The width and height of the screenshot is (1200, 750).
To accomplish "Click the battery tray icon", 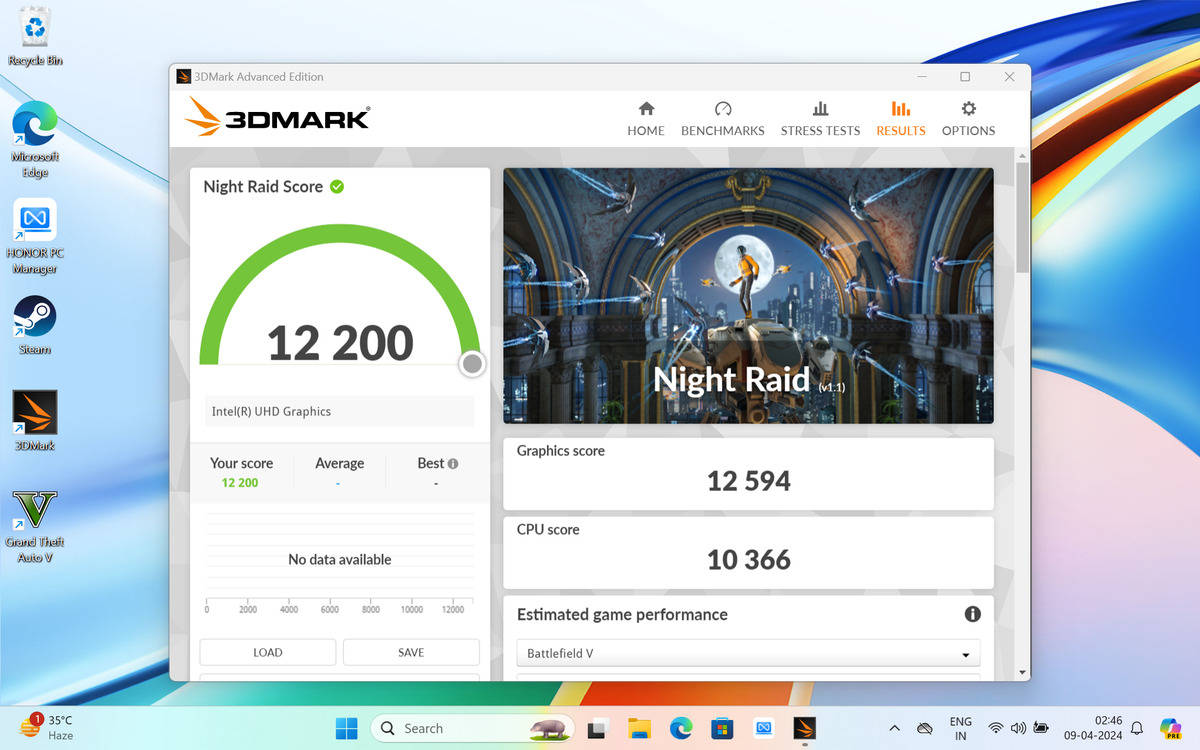I will 1041,728.
